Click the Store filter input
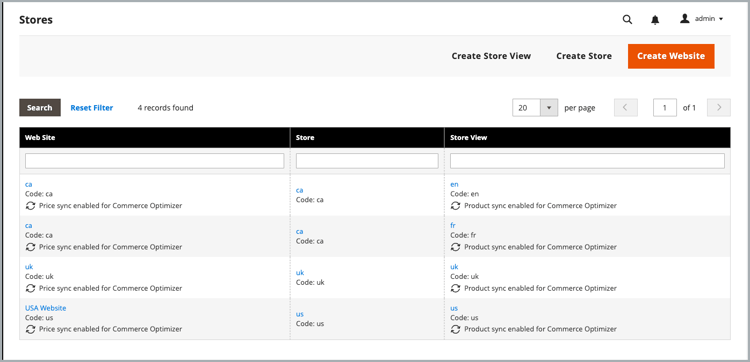Viewport: 750px width, 362px height. tap(367, 161)
